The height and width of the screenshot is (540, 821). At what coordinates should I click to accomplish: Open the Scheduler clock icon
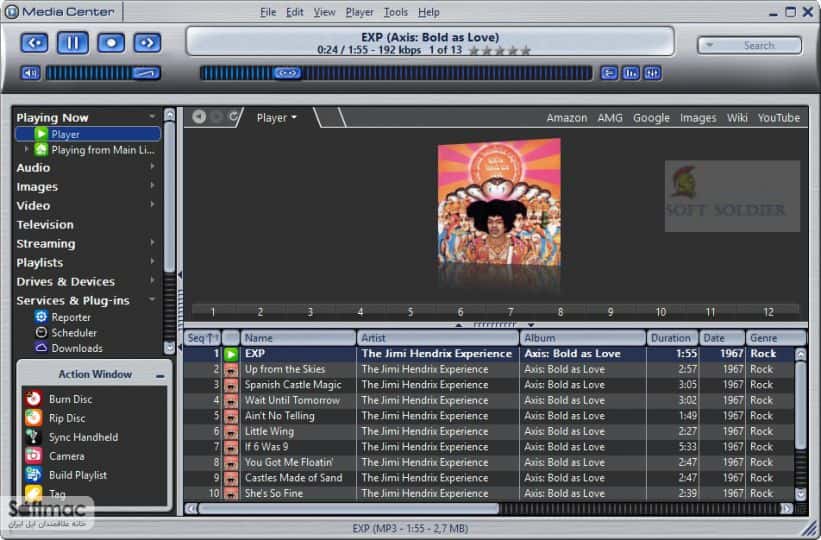pyautogui.click(x=41, y=332)
